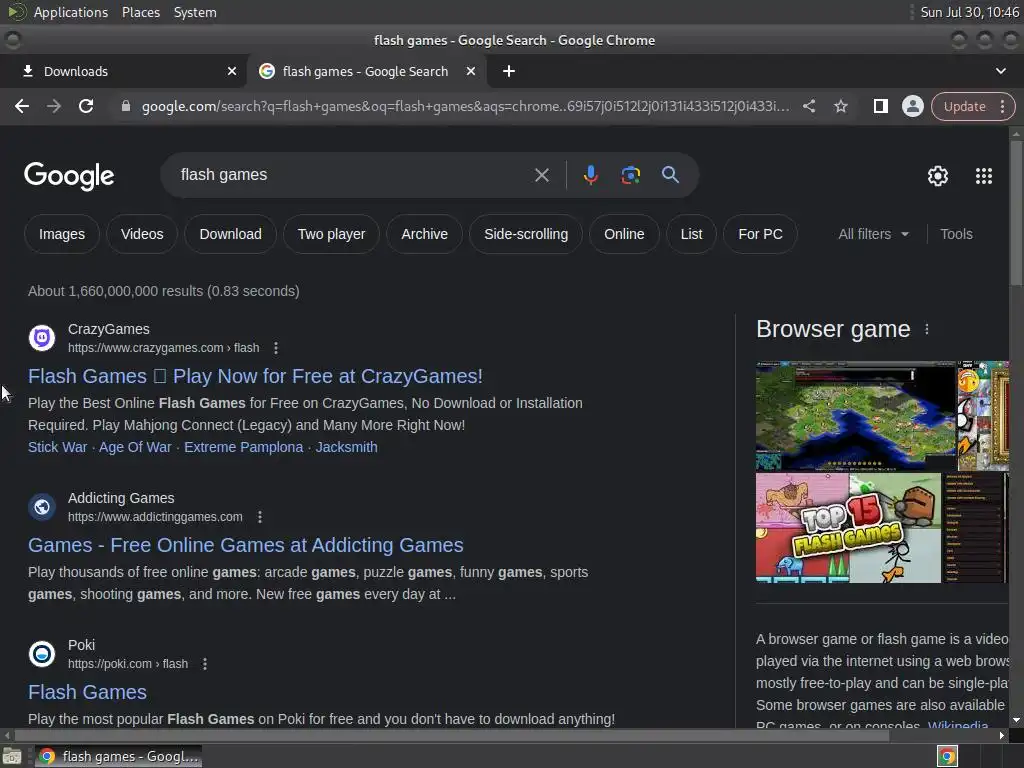Click the Update button in Chrome
Screen dimensions: 1024x768
pos(964,106)
